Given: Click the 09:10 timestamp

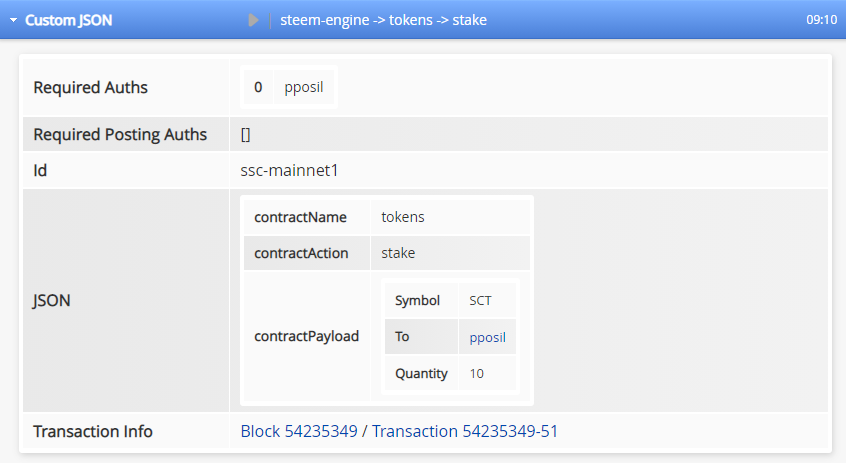Looking at the screenshot, I should click(821, 20).
